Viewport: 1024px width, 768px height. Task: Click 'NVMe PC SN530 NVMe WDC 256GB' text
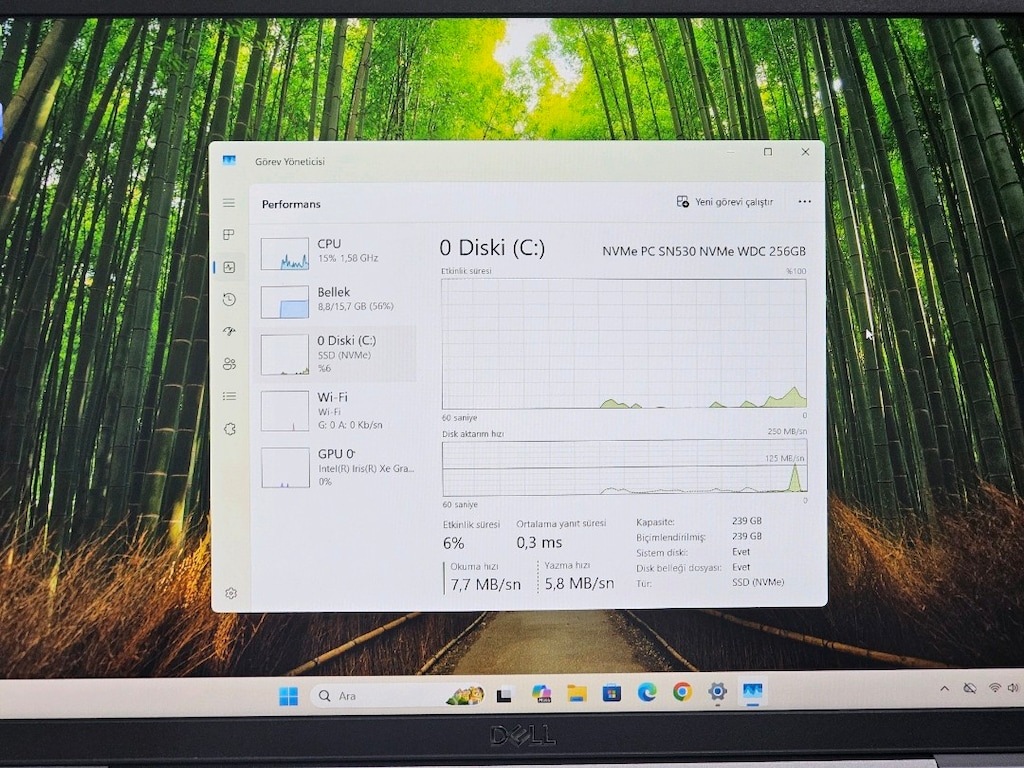pyautogui.click(x=704, y=251)
